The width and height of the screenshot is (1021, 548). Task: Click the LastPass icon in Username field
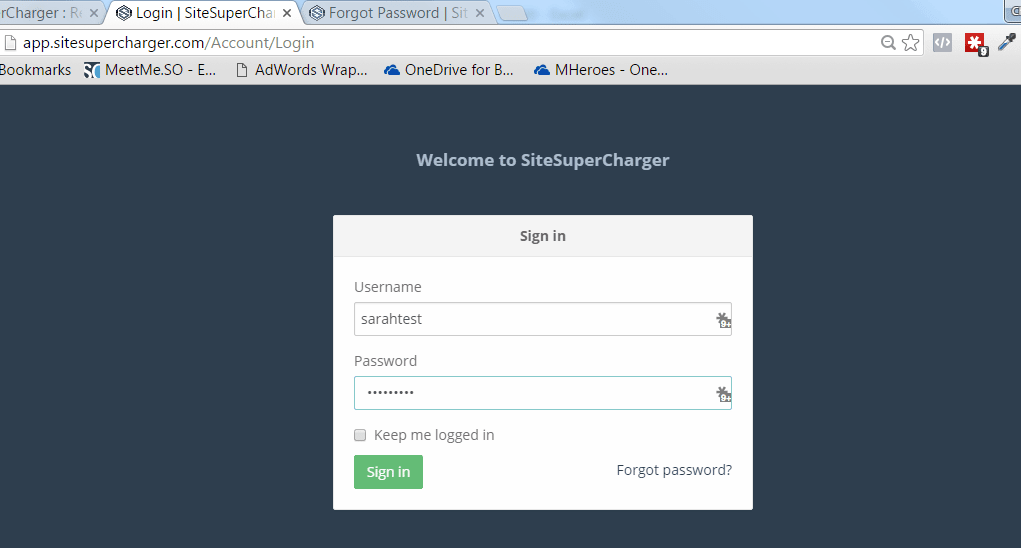coord(723,320)
